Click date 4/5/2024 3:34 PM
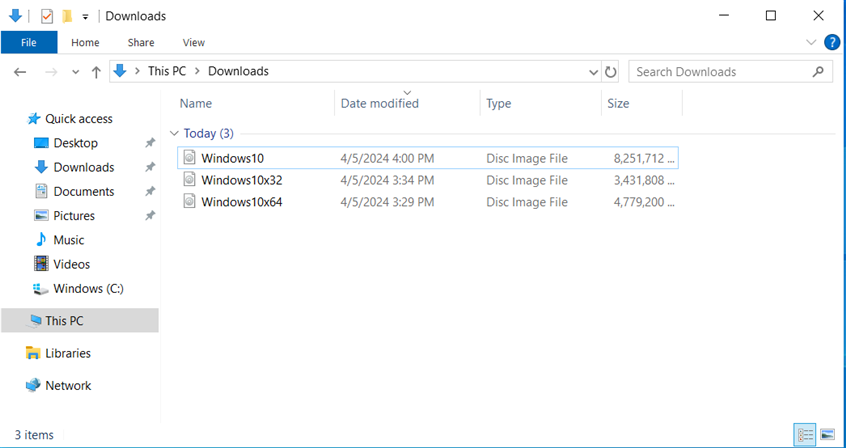 pos(387,180)
